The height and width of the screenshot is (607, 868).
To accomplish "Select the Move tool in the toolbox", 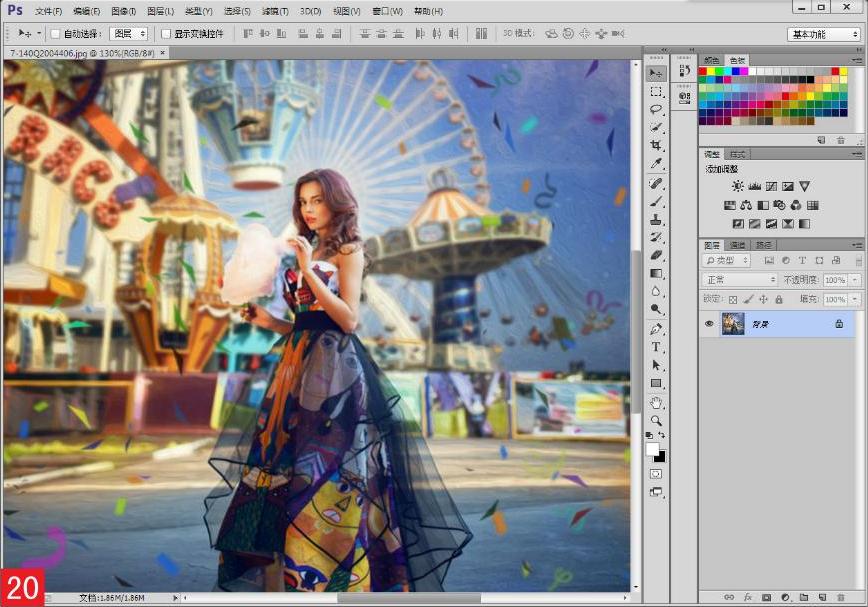I will [656, 74].
